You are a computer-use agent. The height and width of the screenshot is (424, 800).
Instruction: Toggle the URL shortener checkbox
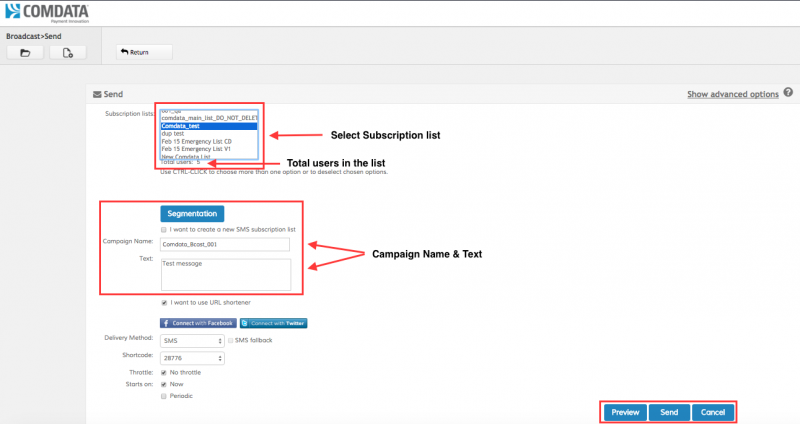click(165, 302)
